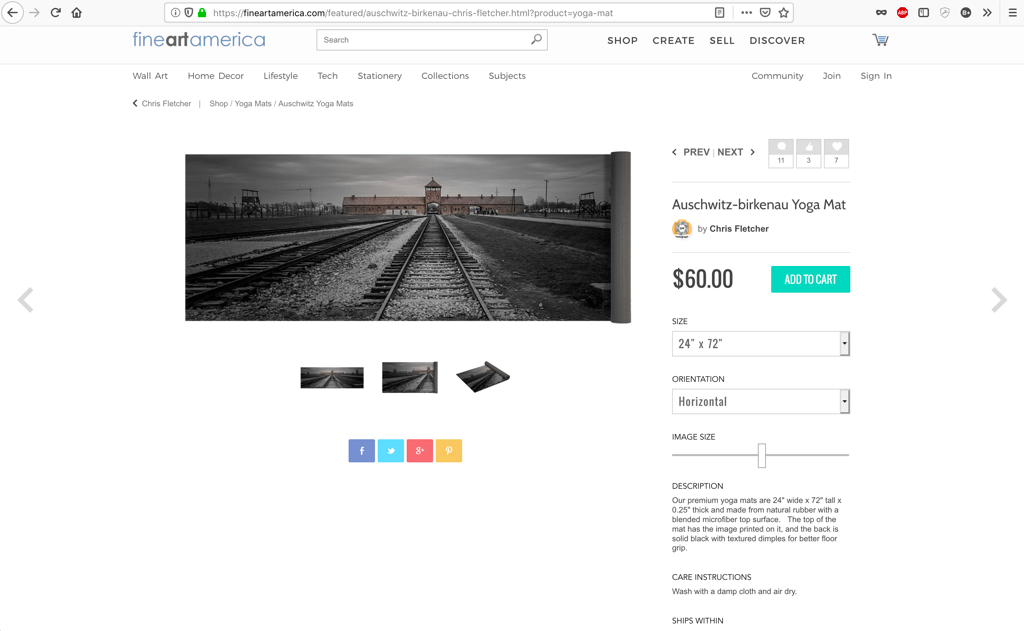Click the Join link

pos(831,76)
